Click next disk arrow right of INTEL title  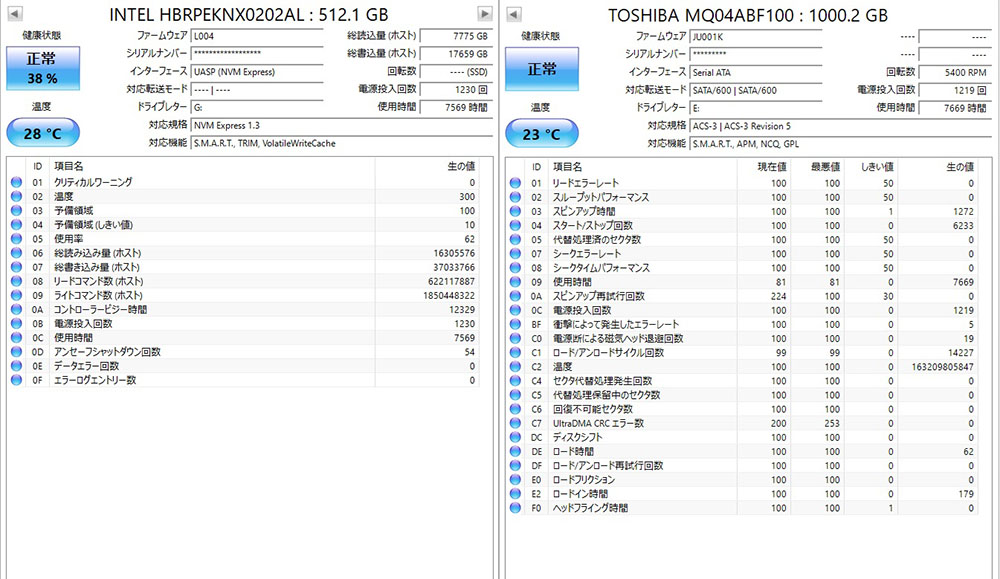click(485, 14)
